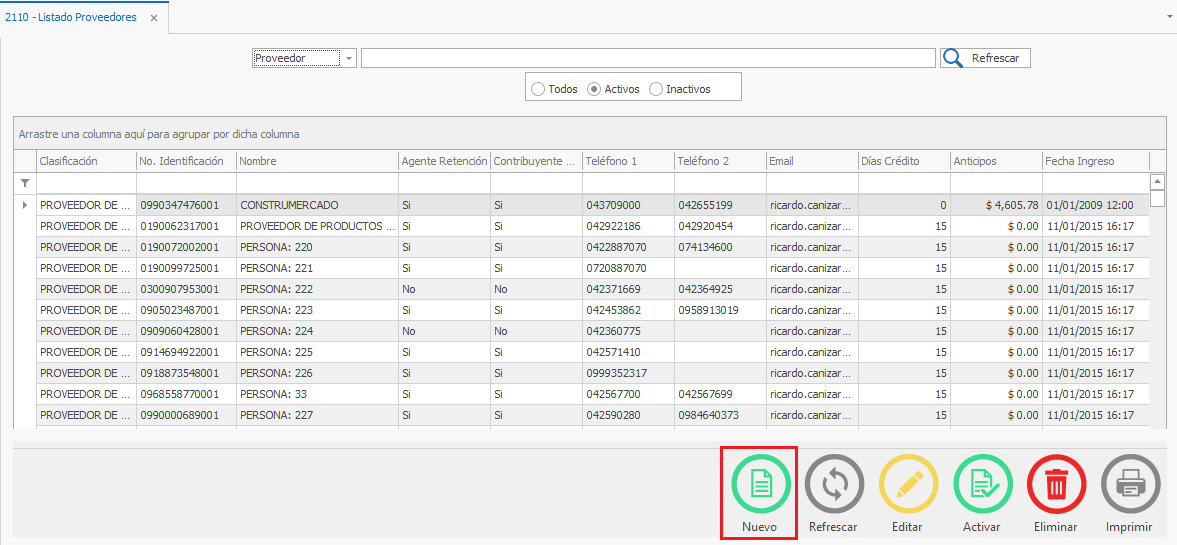The width and height of the screenshot is (1177, 545).
Task: Switch to the 2110 - Listado Proveedores tab
Action: point(71,17)
